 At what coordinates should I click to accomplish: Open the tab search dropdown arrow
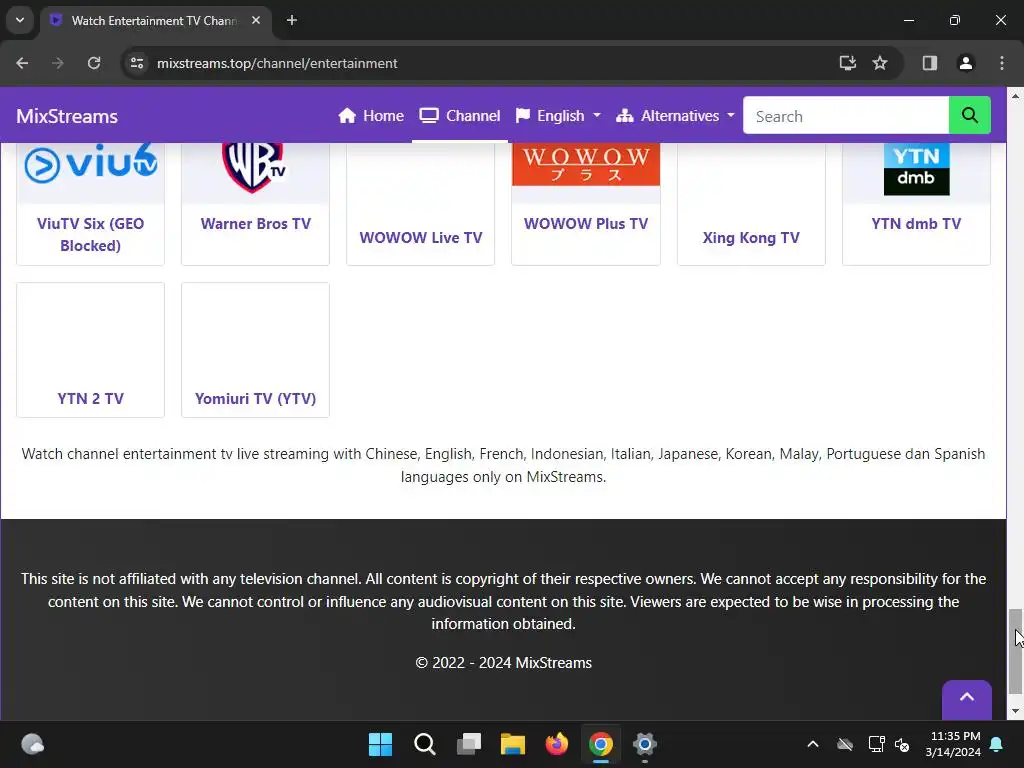coord(20,20)
